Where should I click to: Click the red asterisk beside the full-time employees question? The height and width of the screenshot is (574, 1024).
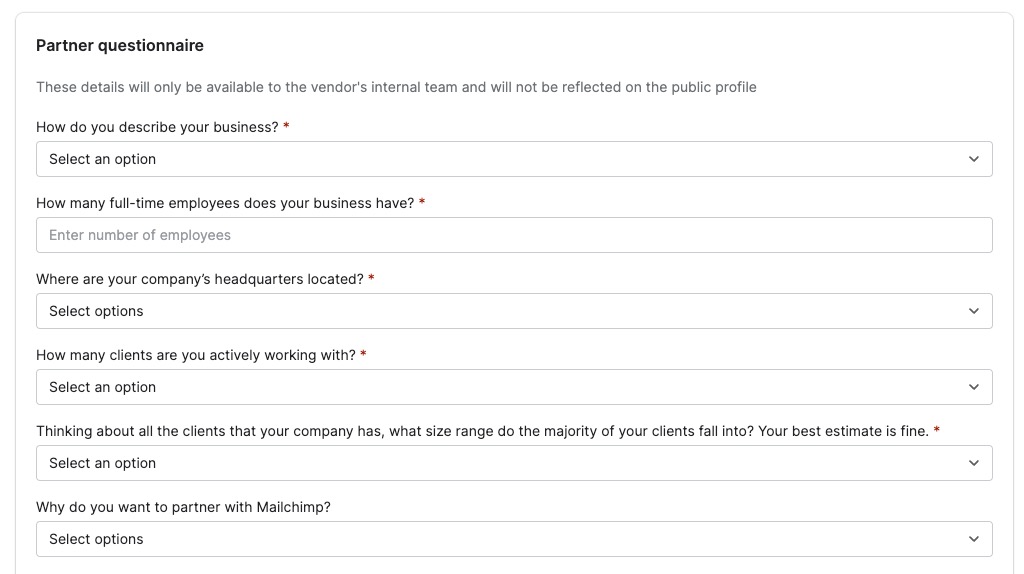click(x=422, y=202)
